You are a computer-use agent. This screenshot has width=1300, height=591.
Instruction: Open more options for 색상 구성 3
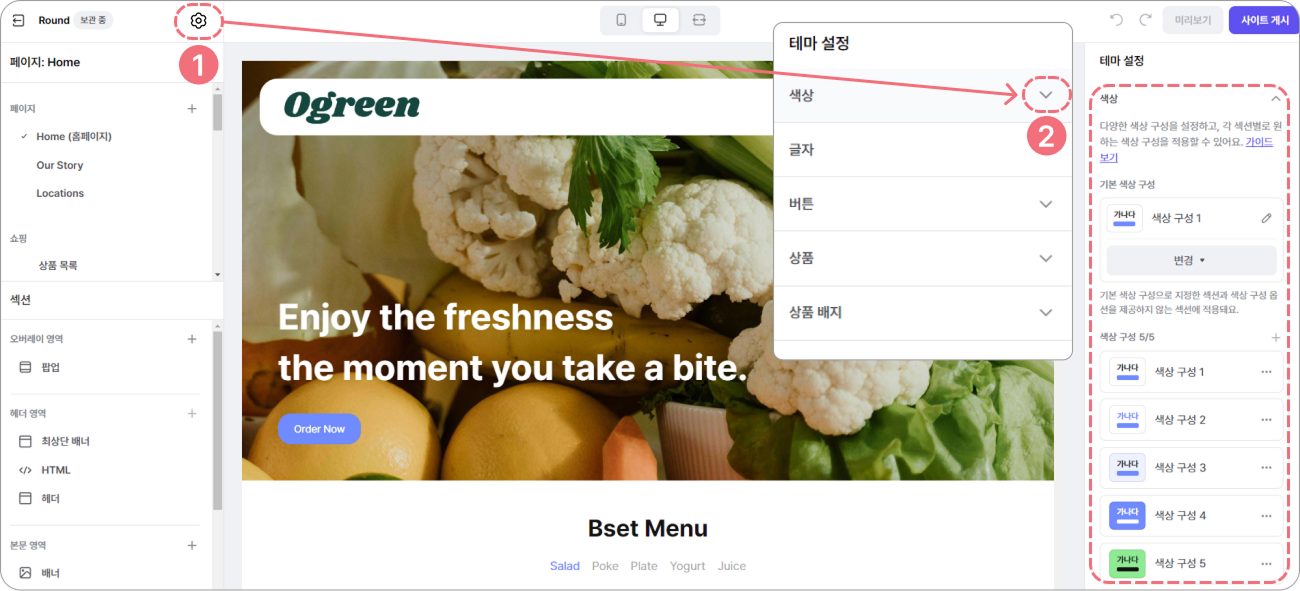(x=1266, y=467)
